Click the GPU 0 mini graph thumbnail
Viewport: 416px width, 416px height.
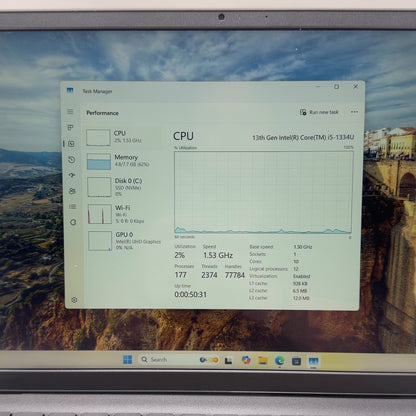pyautogui.click(x=100, y=241)
